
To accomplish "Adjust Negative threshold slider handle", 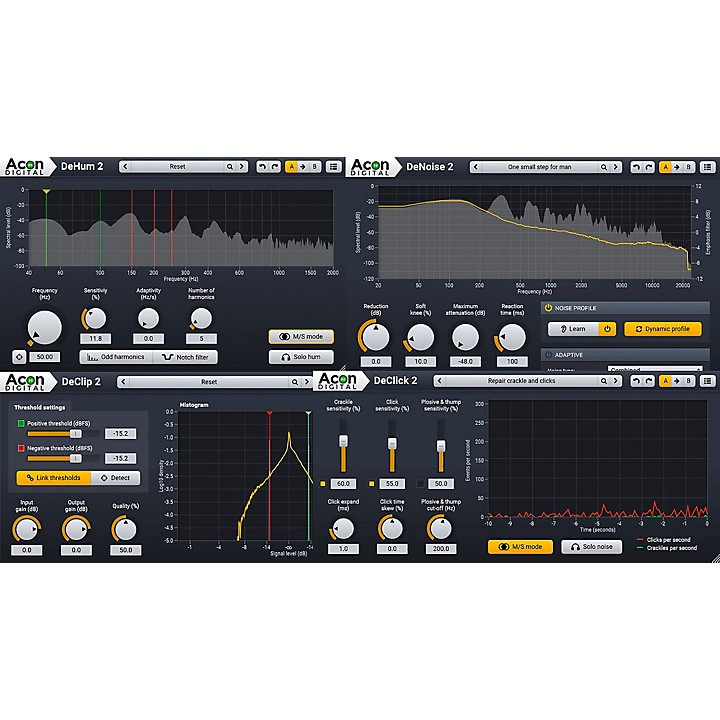I will click(x=76, y=458).
